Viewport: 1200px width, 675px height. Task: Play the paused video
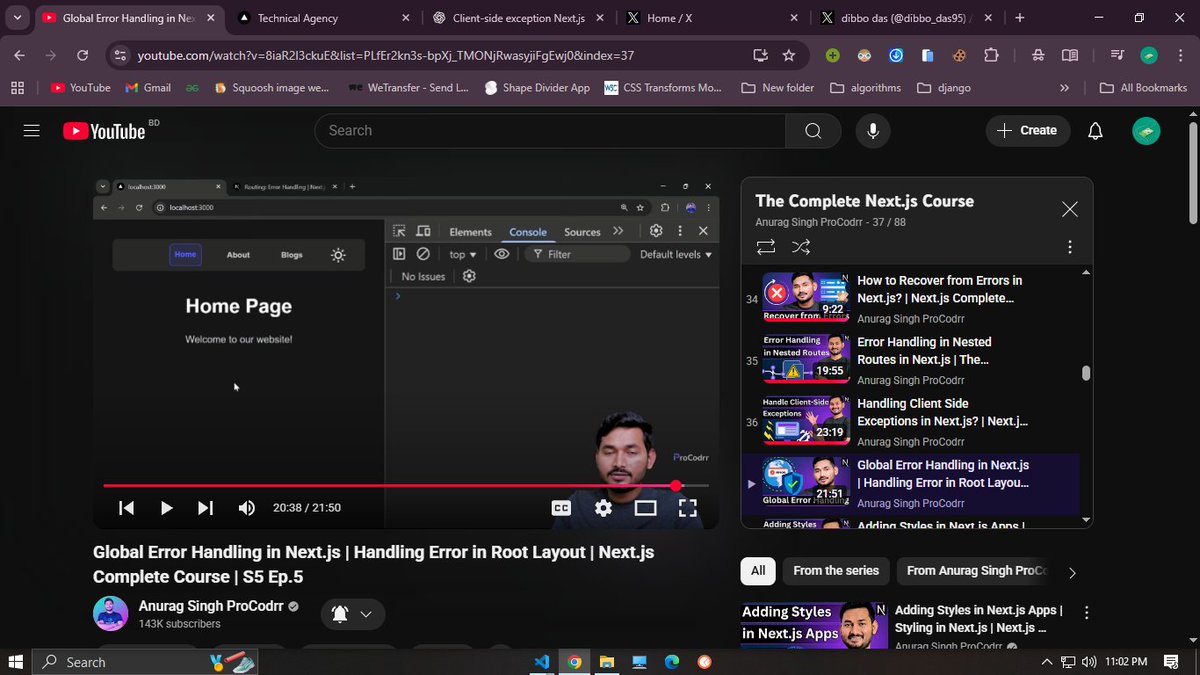(x=166, y=508)
